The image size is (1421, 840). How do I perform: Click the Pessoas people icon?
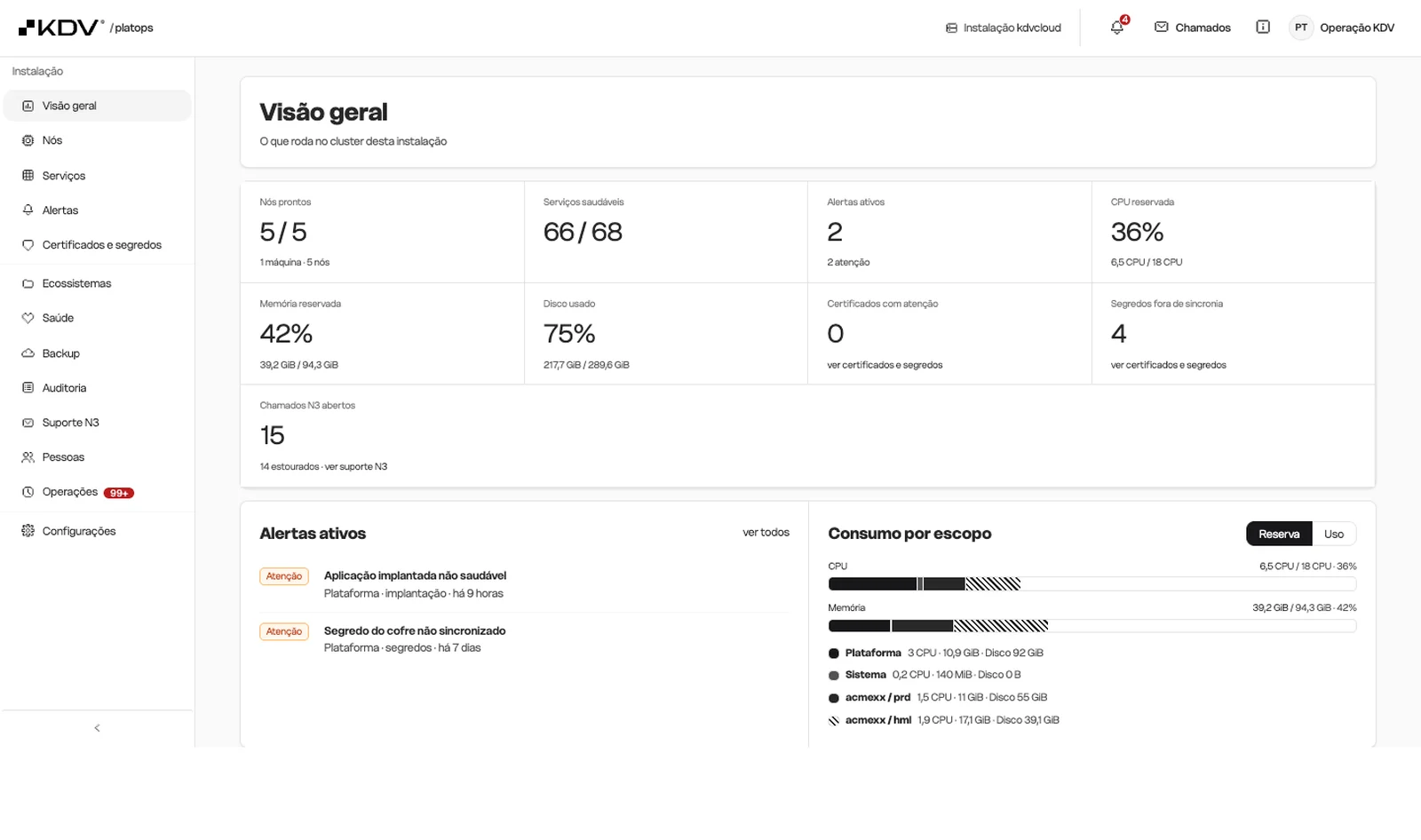point(28,457)
